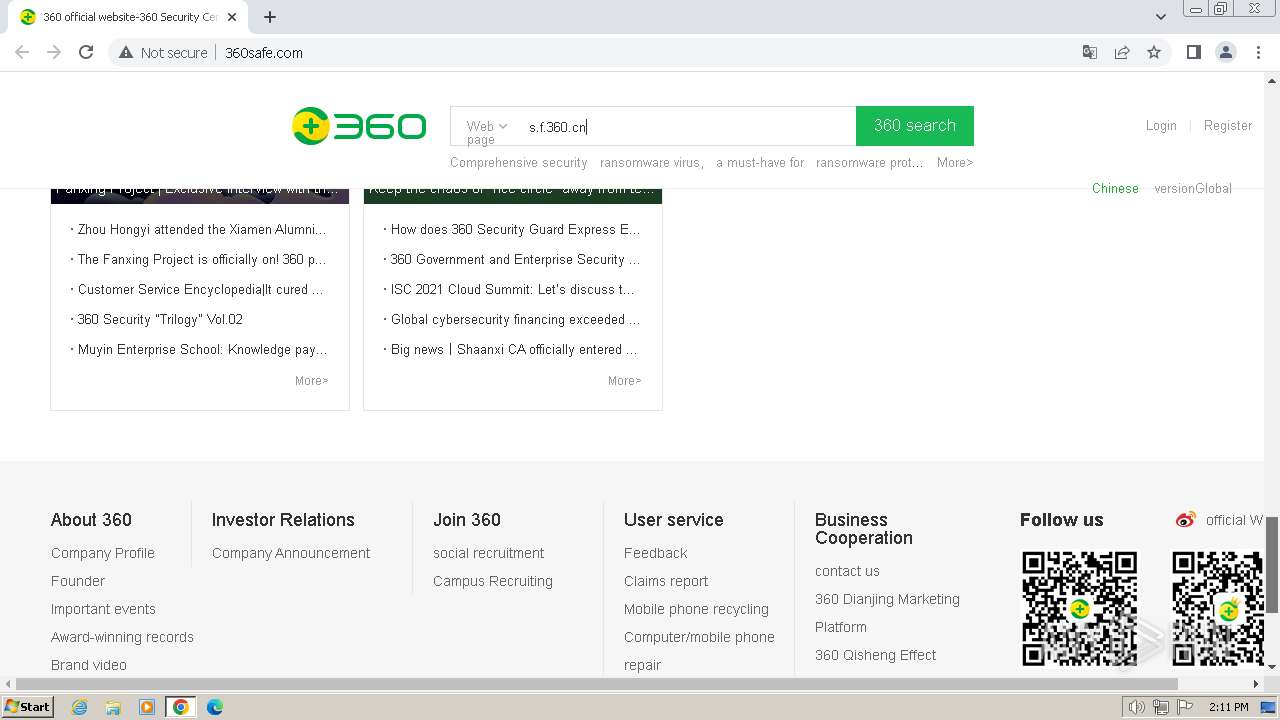Click the Register link

1228,125
